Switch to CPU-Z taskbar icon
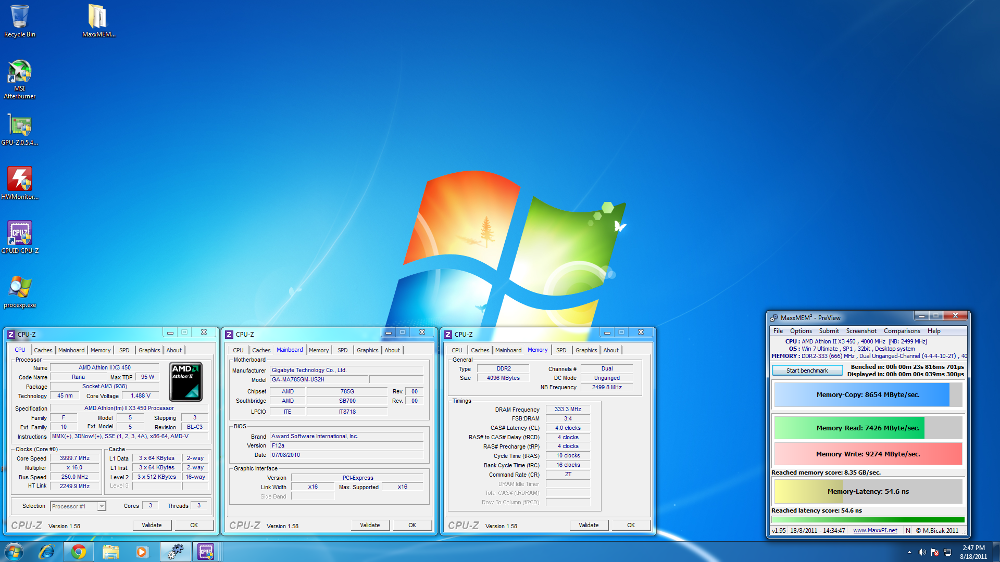This screenshot has width=1000, height=562. (x=205, y=552)
